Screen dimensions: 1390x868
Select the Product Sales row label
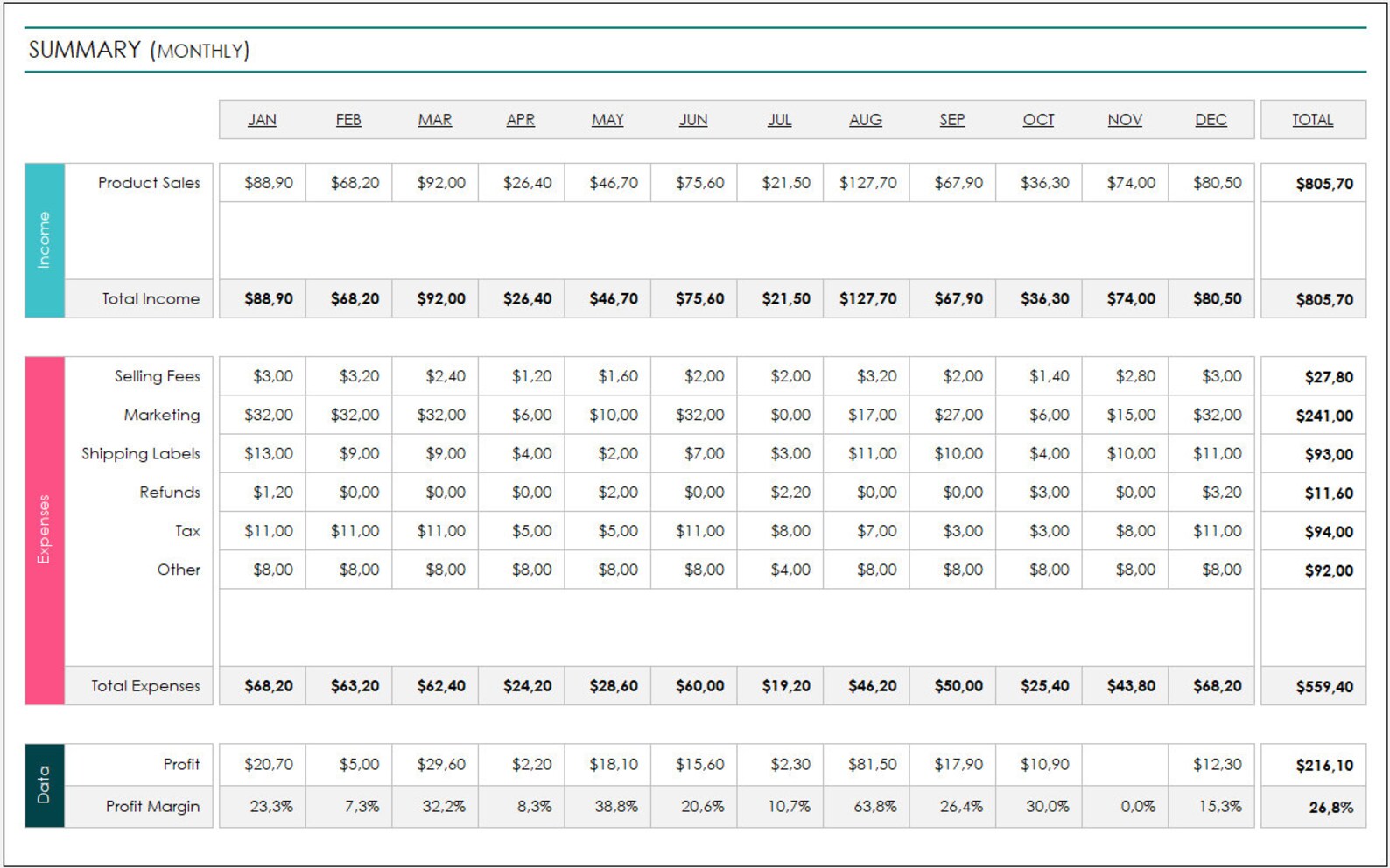[149, 183]
